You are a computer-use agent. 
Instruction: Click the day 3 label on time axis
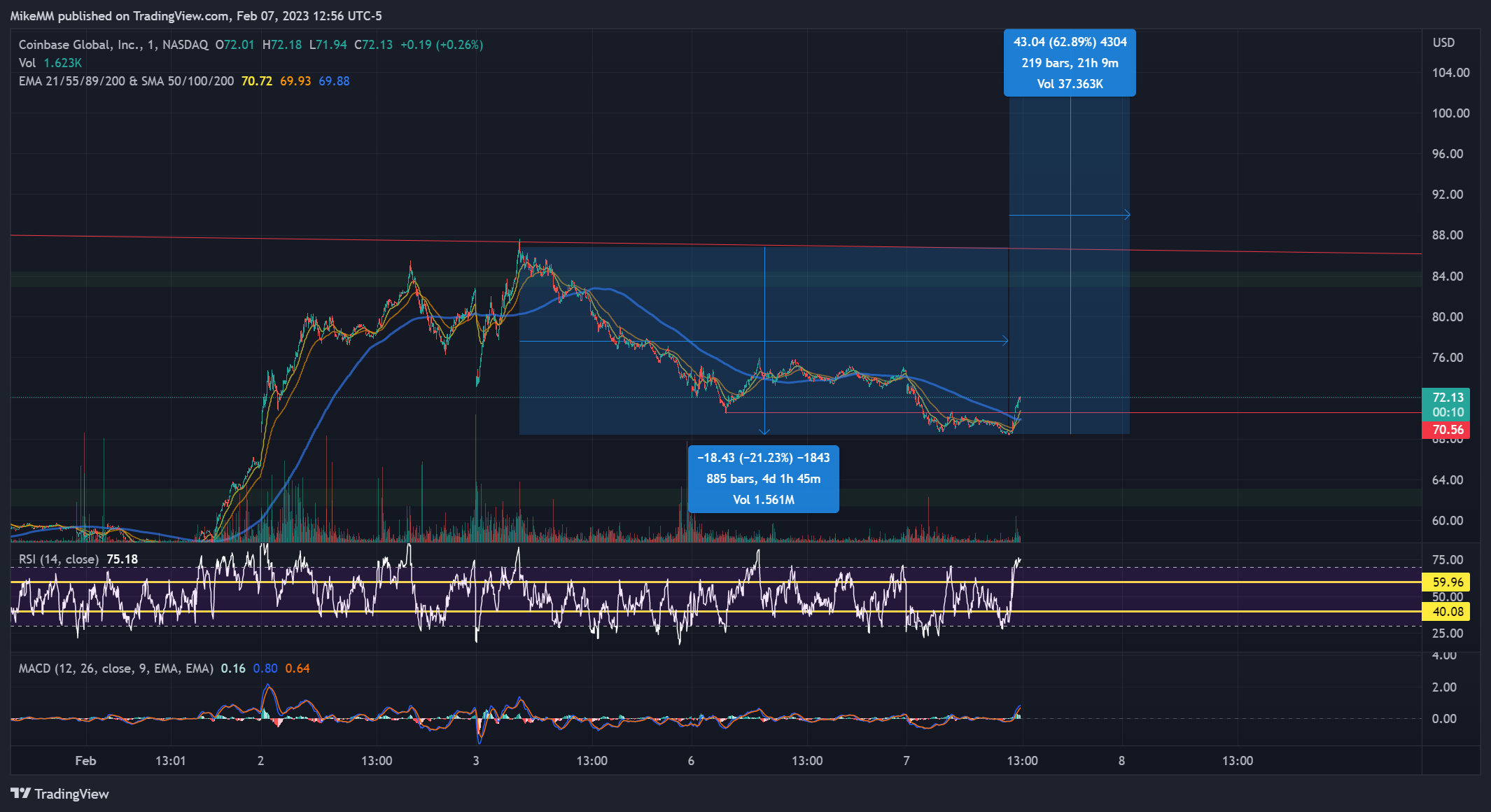476,760
